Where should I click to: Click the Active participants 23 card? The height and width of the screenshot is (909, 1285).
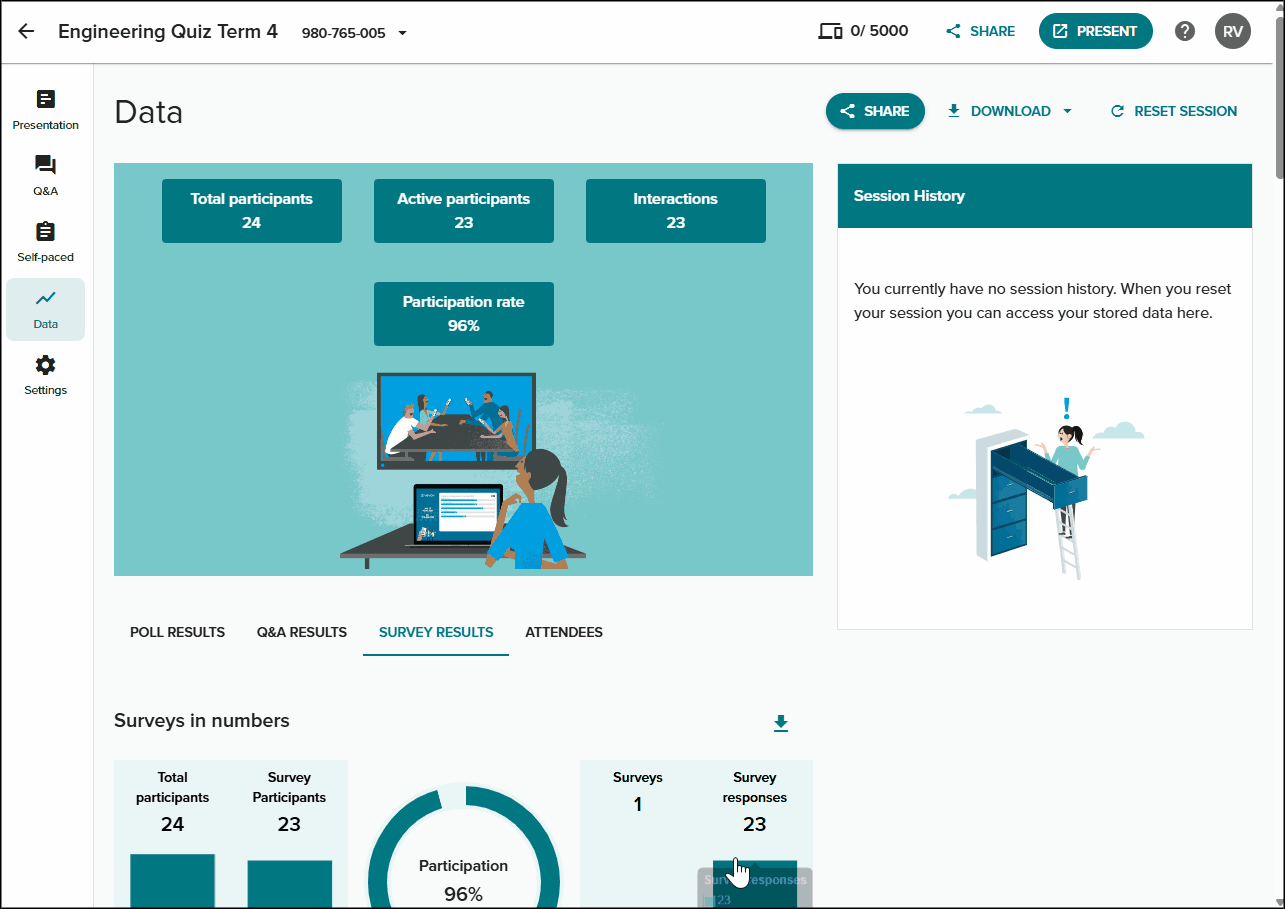pos(464,211)
